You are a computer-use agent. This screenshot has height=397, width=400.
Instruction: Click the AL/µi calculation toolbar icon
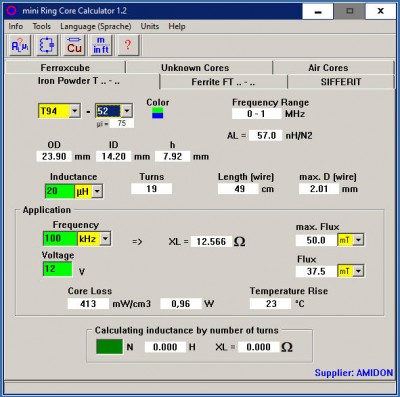tap(20, 45)
